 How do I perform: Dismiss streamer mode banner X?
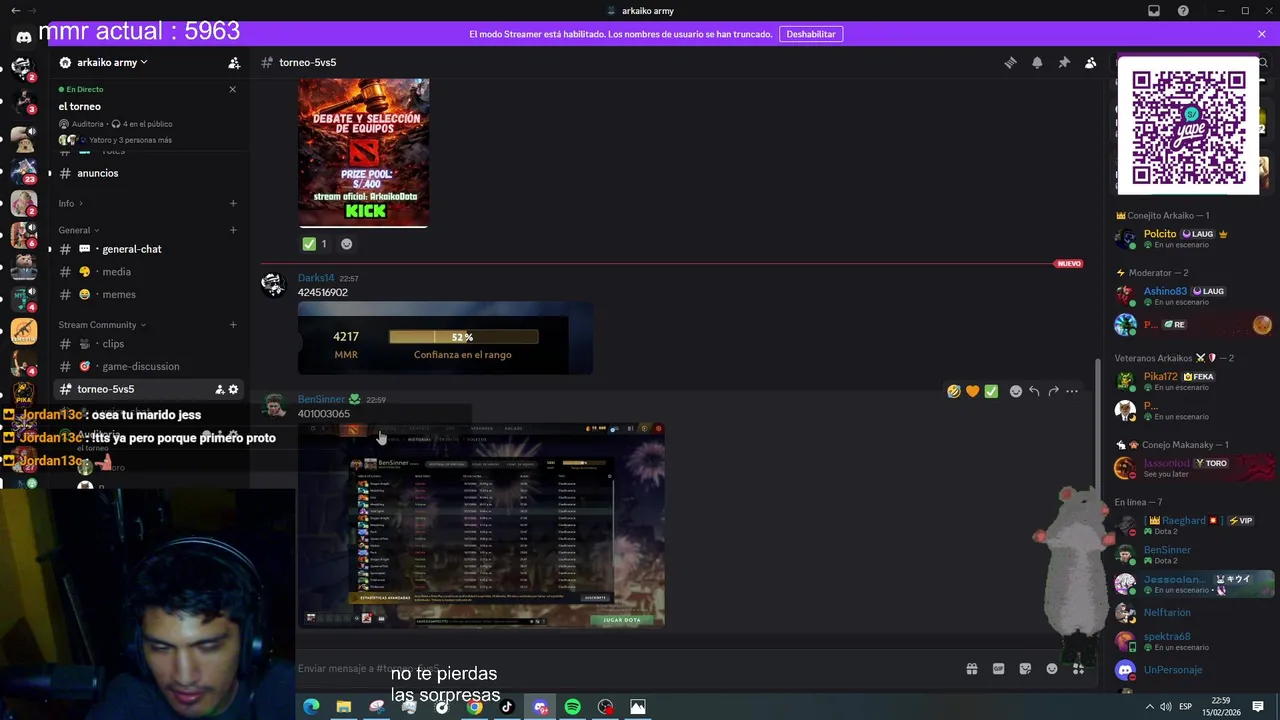pos(1262,34)
